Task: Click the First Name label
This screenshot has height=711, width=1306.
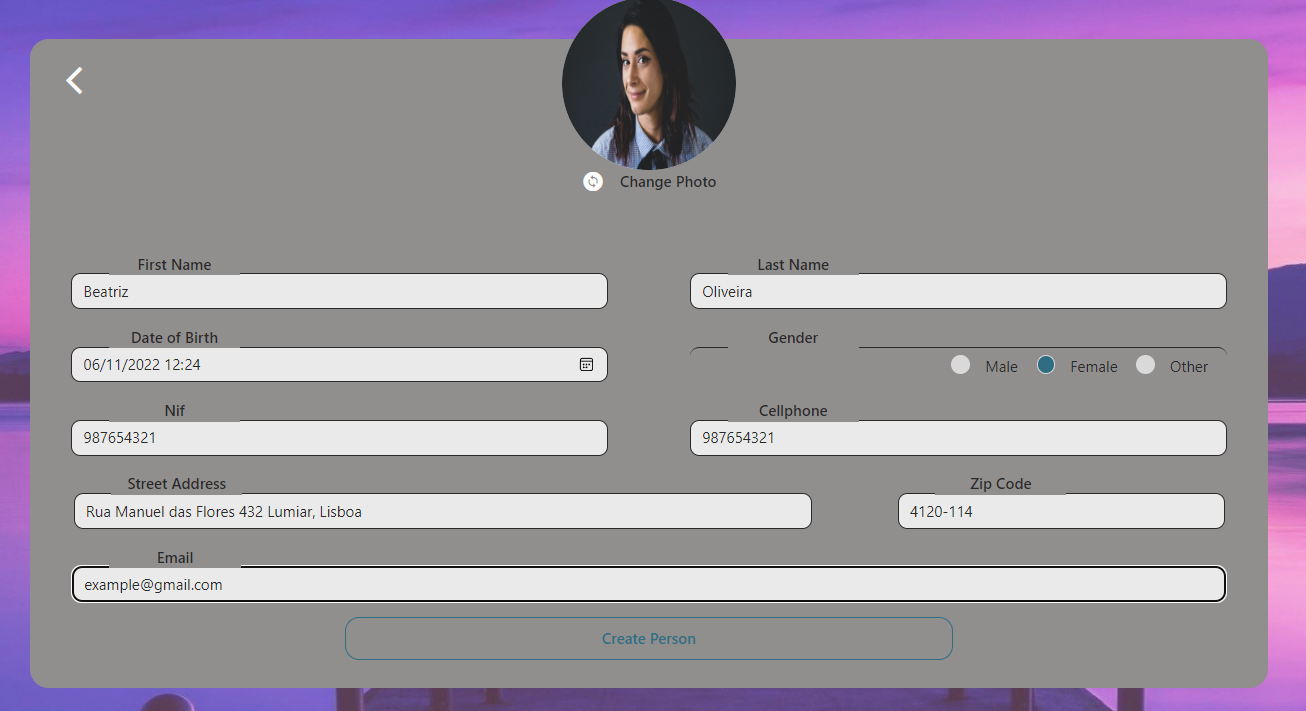Action: click(174, 264)
